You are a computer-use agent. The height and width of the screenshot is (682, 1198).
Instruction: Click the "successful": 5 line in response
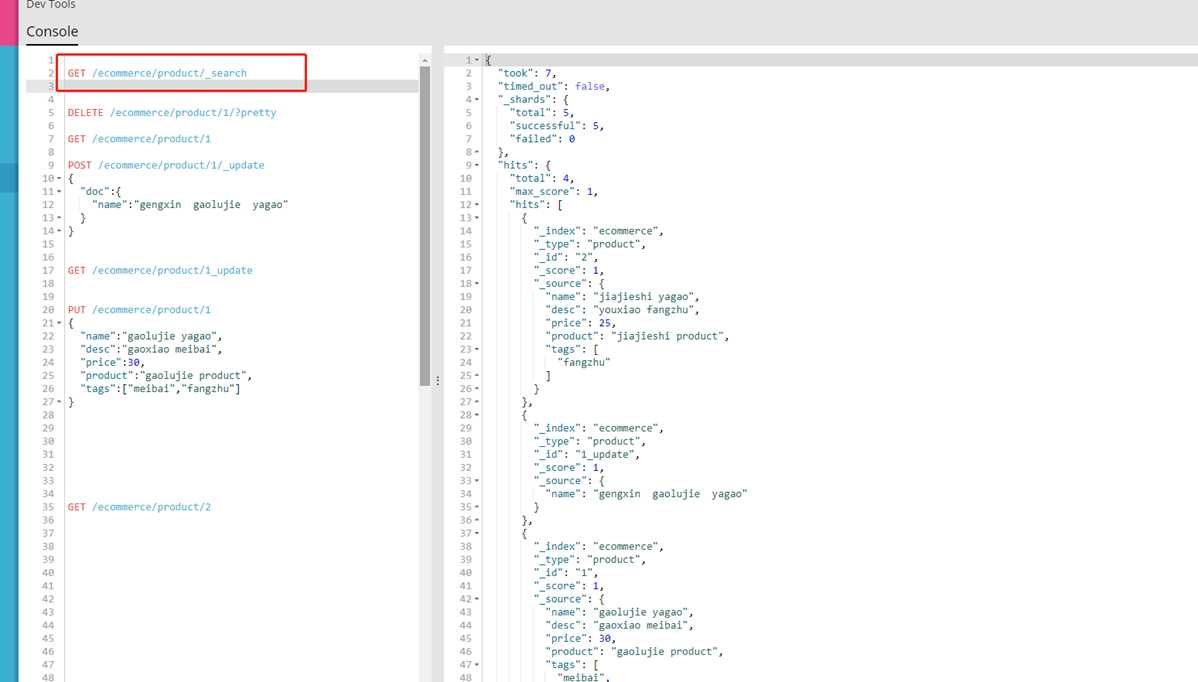(x=557, y=126)
